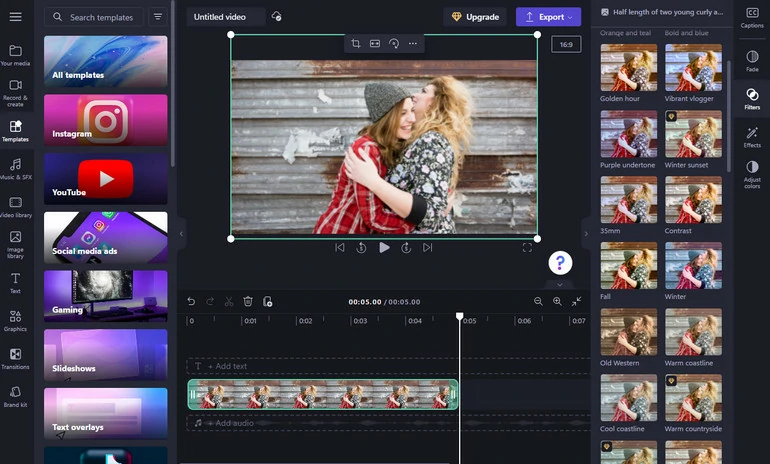Undo the last action

192,301
